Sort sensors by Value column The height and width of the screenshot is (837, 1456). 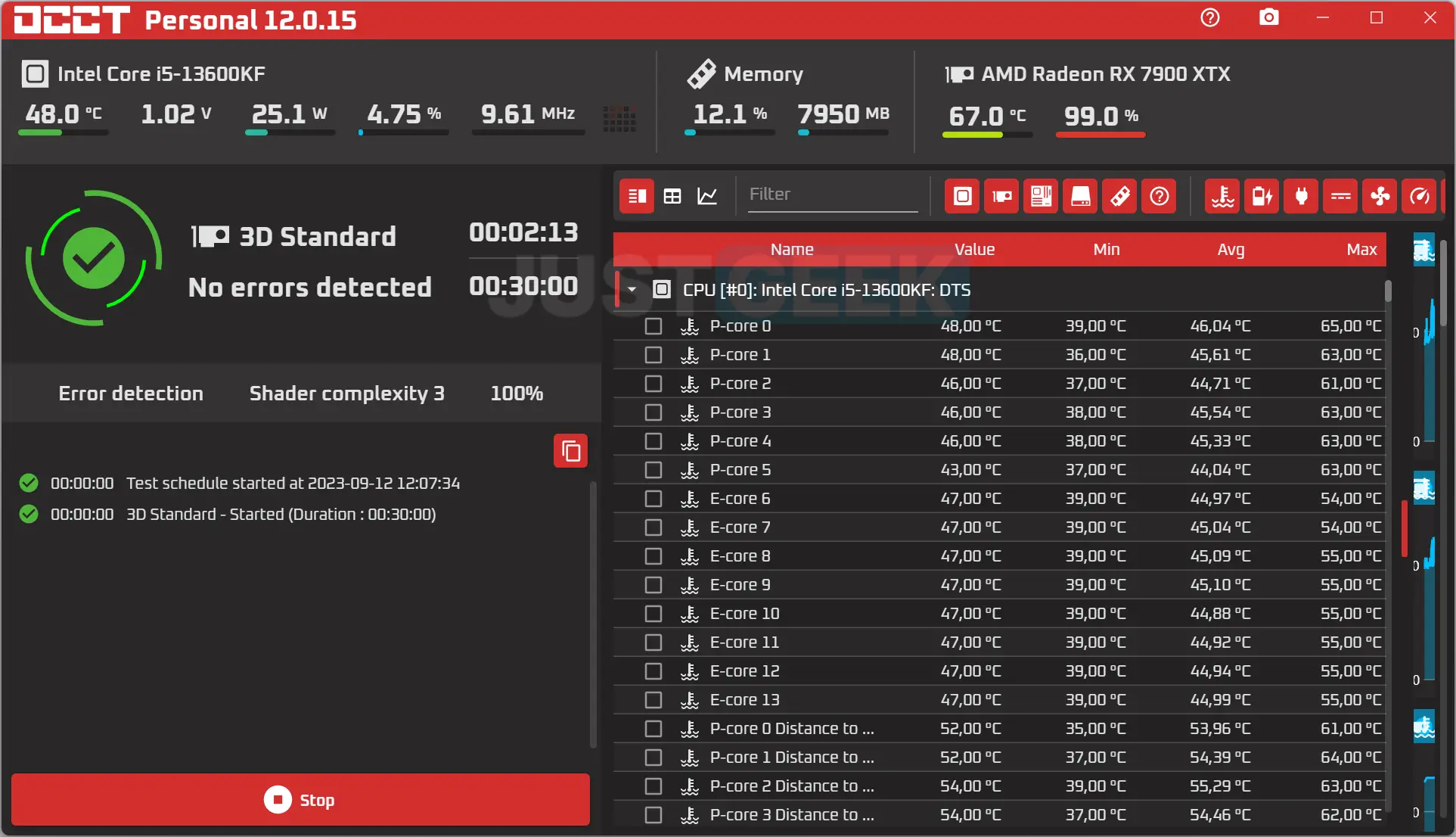[x=974, y=250]
